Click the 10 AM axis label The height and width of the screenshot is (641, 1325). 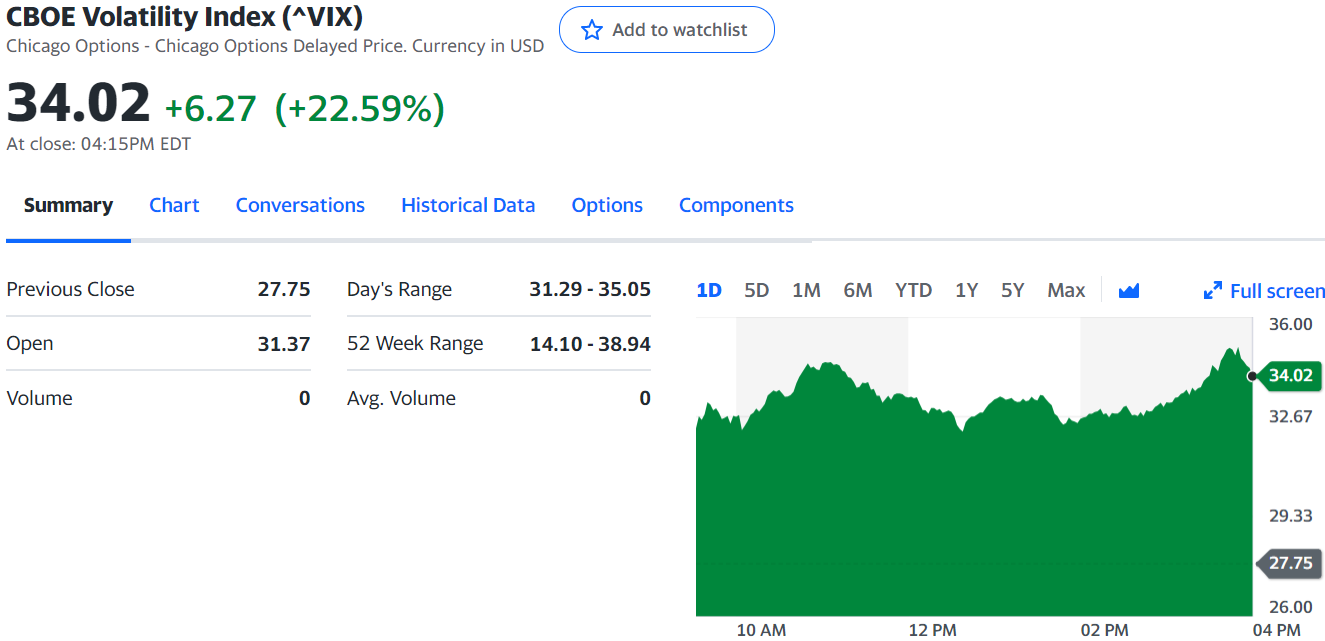click(761, 630)
